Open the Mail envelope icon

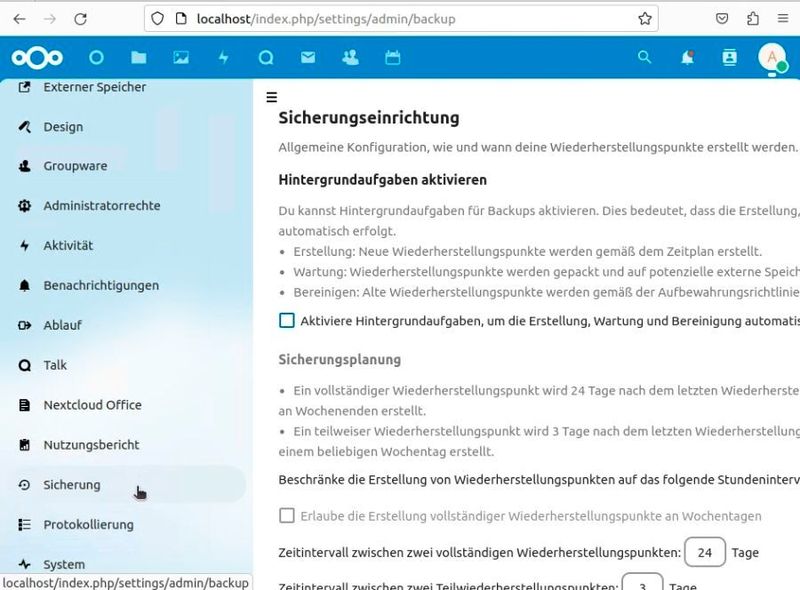308,58
